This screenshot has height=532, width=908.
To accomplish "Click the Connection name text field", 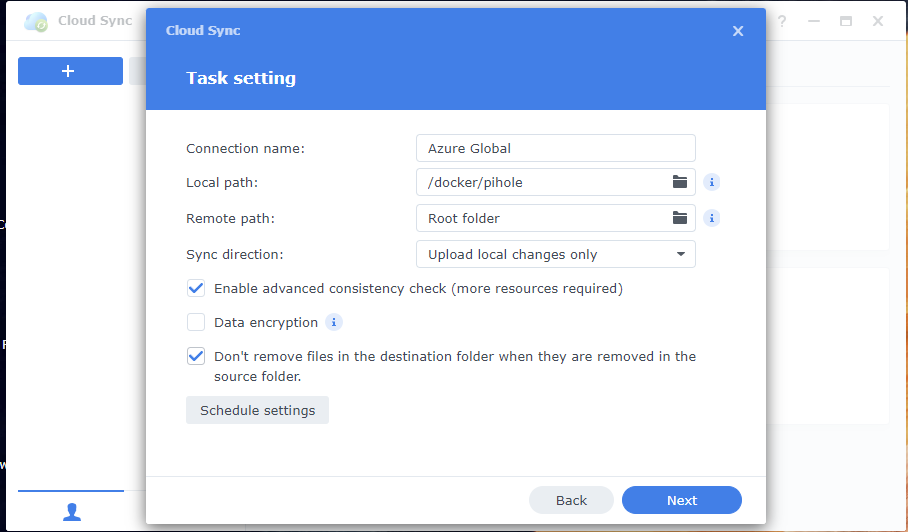I will tap(555, 148).
